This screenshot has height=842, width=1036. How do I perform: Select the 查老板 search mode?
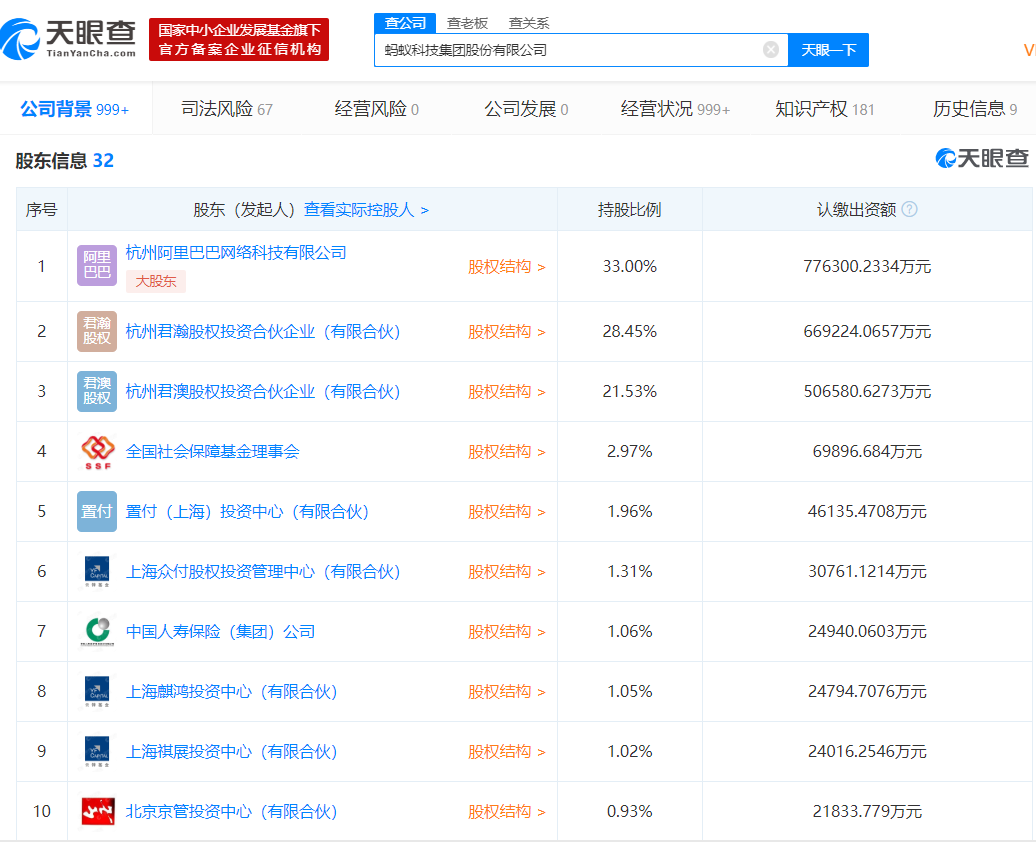467,23
